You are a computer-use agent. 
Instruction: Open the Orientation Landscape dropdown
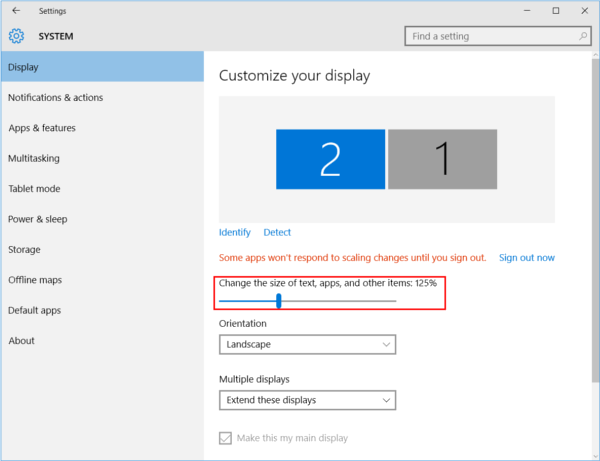pyautogui.click(x=307, y=344)
